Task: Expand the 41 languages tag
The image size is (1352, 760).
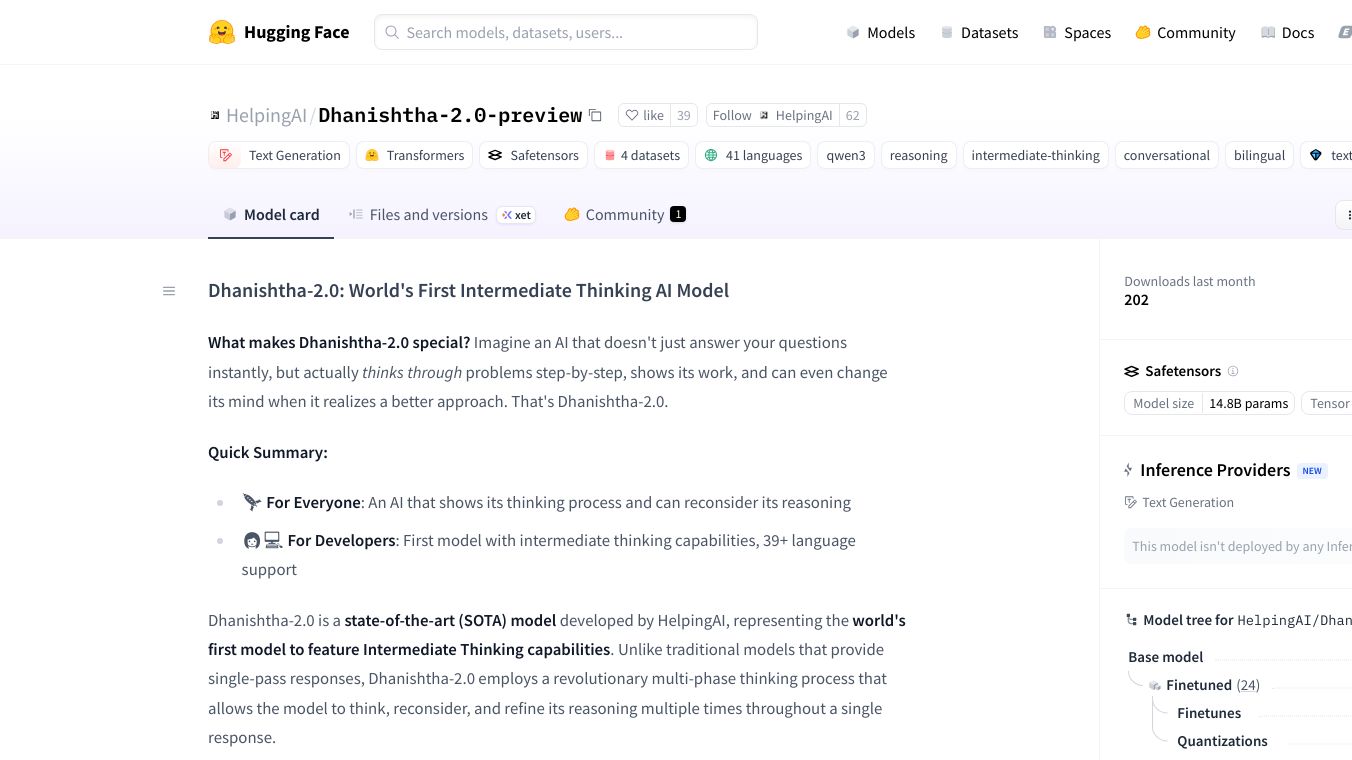Action: (x=753, y=155)
